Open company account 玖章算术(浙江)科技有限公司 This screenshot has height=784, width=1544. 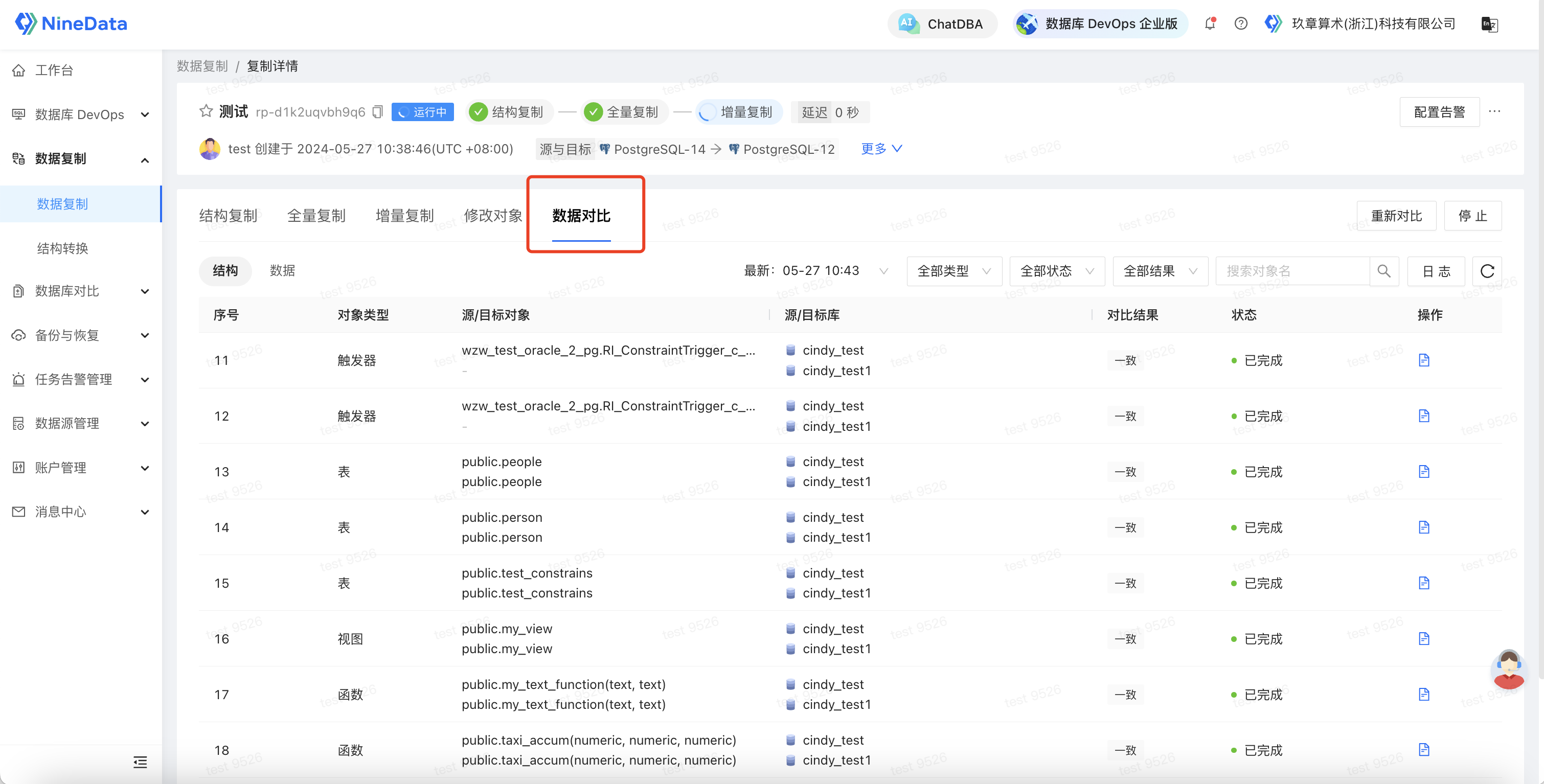[x=1360, y=24]
